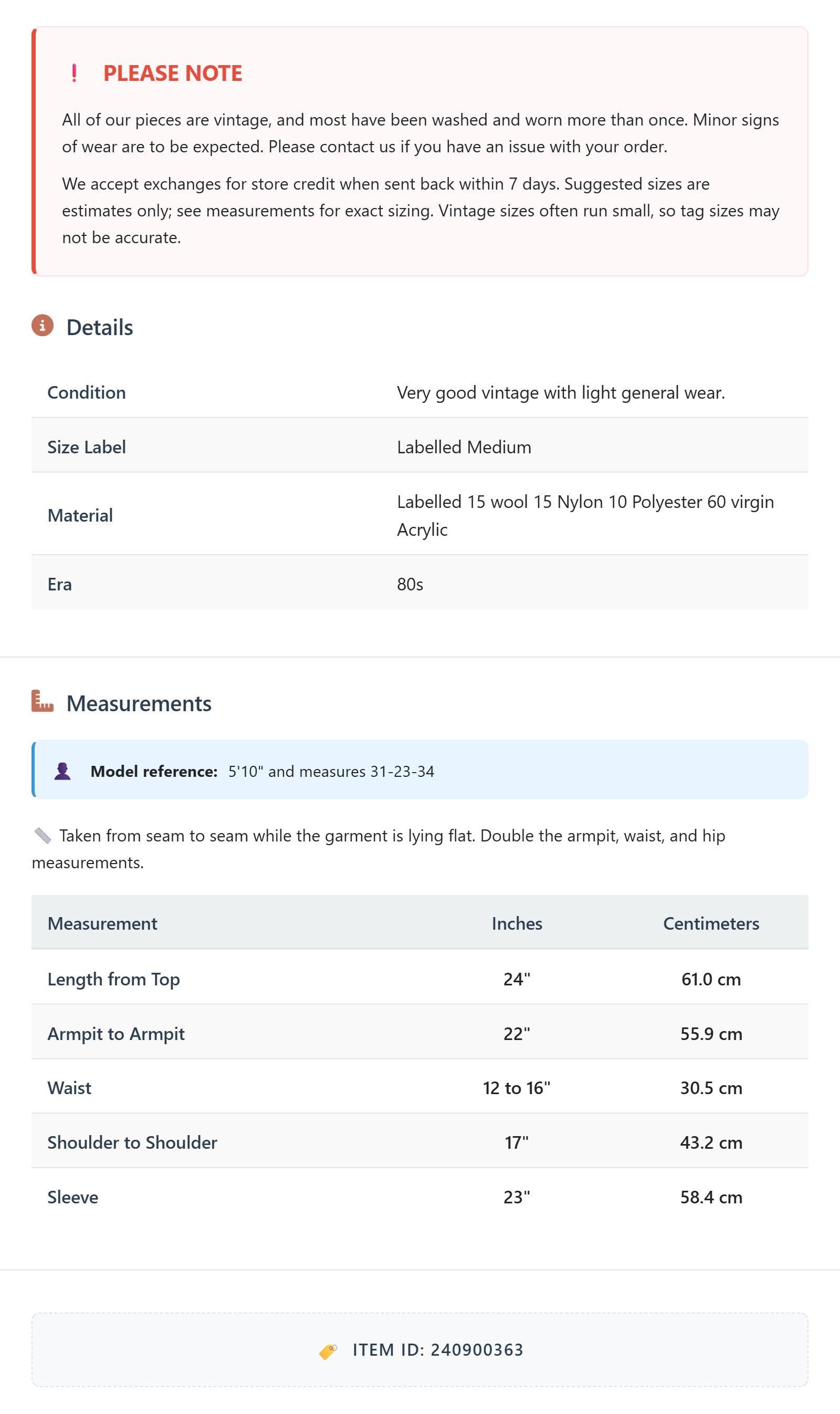Image resolution: width=840 pixels, height=1414 pixels.
Task: Click the PLEASE NOTE heading
Action: point(173,74)
